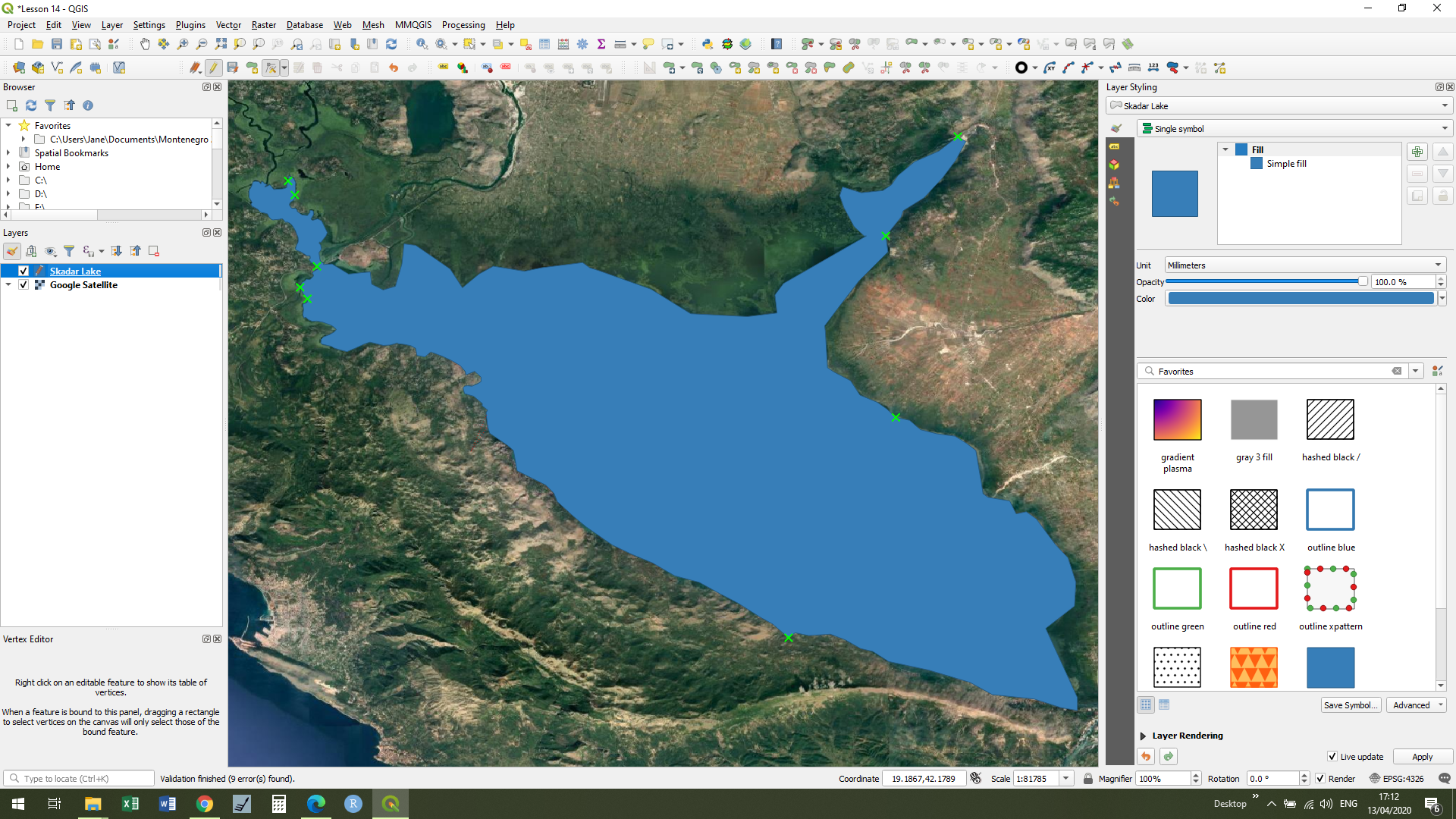Click the Sigma statistical summary icon
Viewport: 1456px width, 819px height.
click(x=601, y=44)
